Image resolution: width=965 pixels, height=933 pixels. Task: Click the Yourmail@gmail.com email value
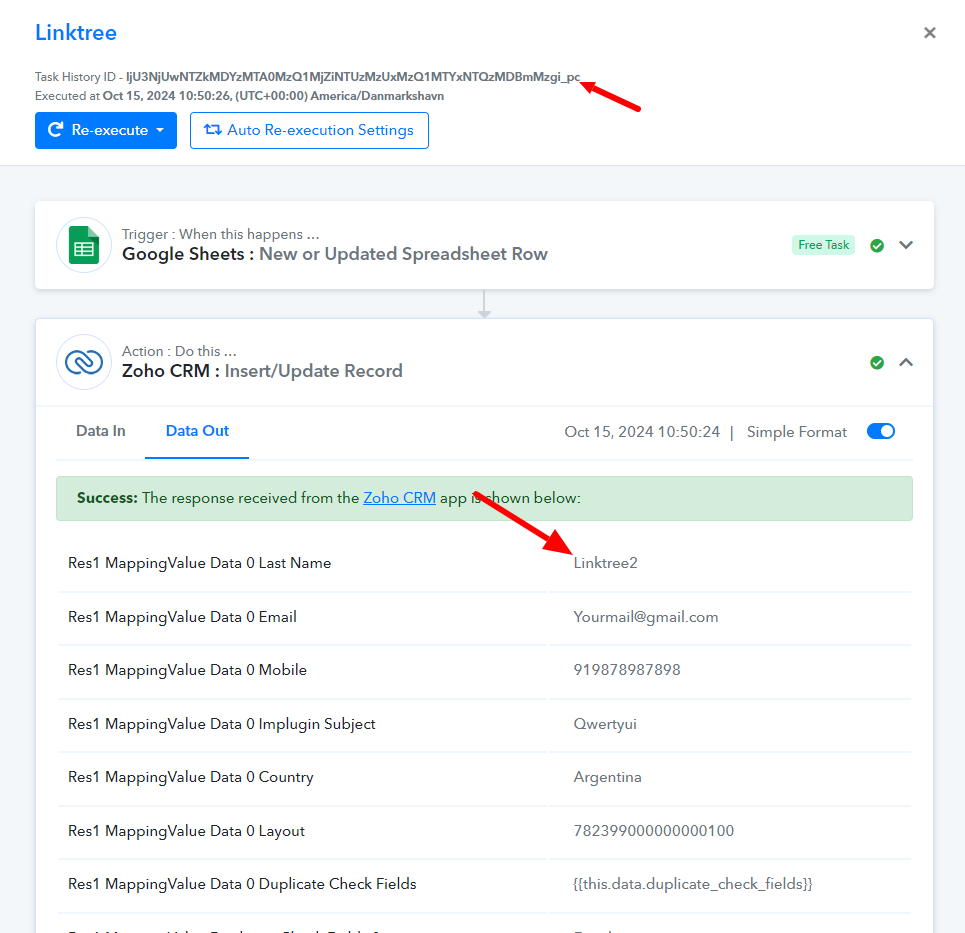click(646, 617)
